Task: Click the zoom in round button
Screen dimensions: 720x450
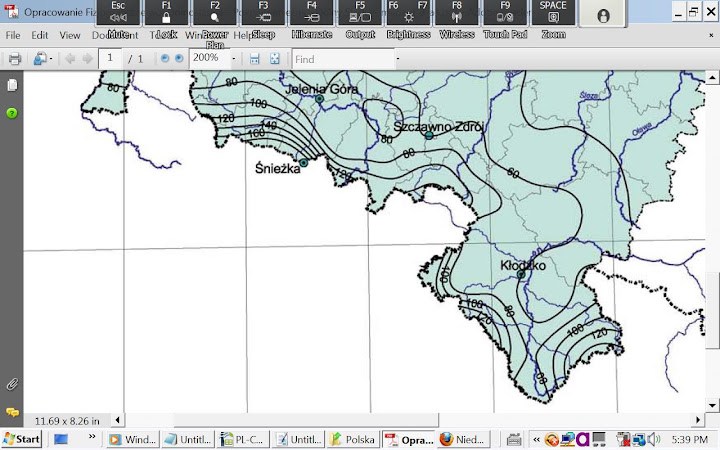Action: pyautogui.click(x=179, y=58)
